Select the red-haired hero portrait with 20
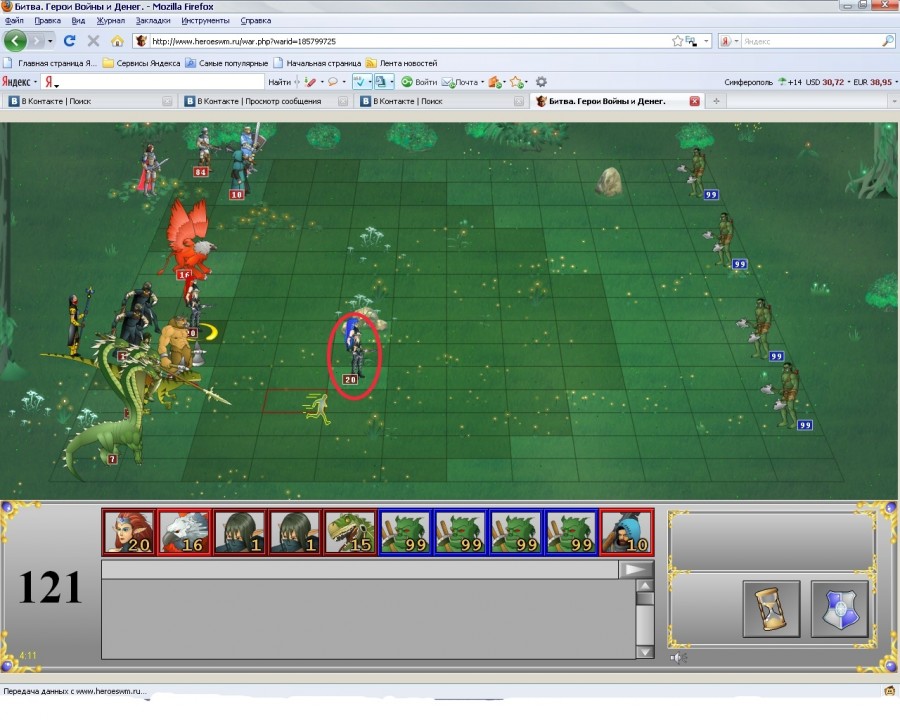 [129, 532]
